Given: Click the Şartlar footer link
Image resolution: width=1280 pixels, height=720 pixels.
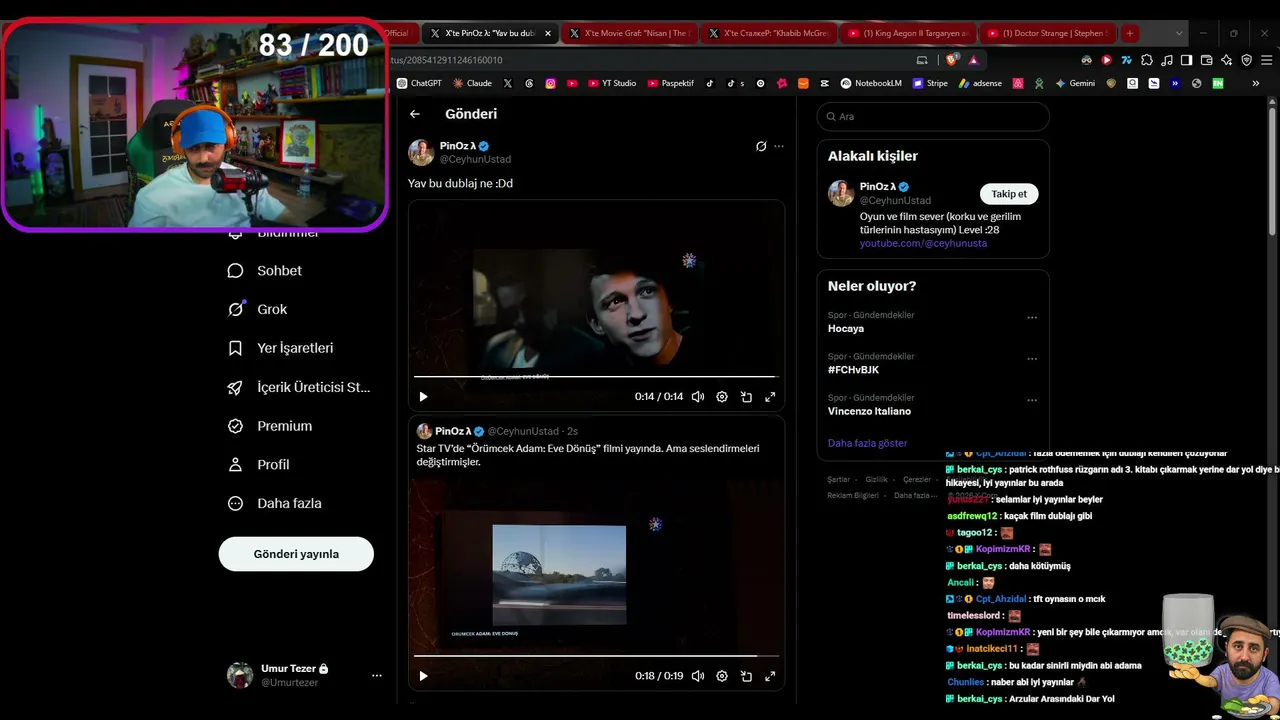Looking at the screenshot, I should [838, 480].
